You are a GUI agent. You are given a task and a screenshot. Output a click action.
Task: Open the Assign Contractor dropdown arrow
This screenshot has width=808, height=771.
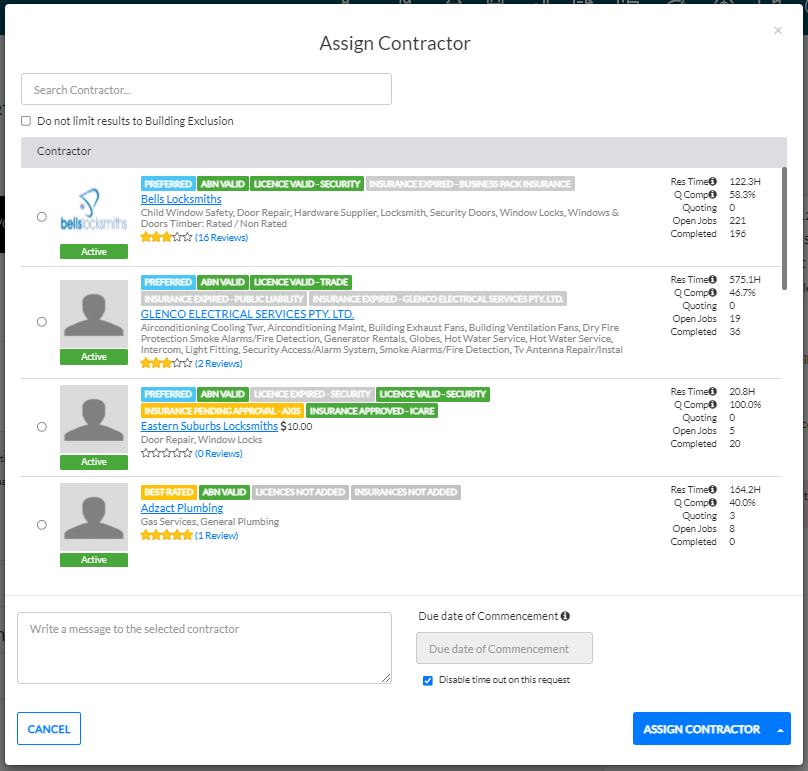point(781,729)
